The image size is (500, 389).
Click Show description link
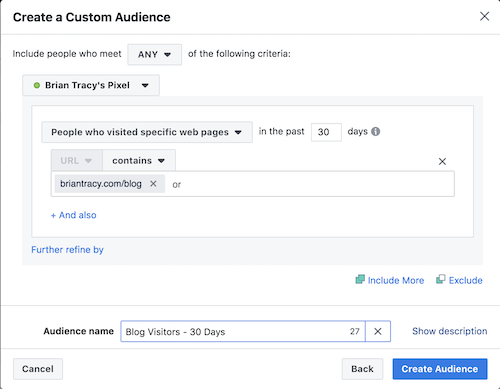coord(450,331)
